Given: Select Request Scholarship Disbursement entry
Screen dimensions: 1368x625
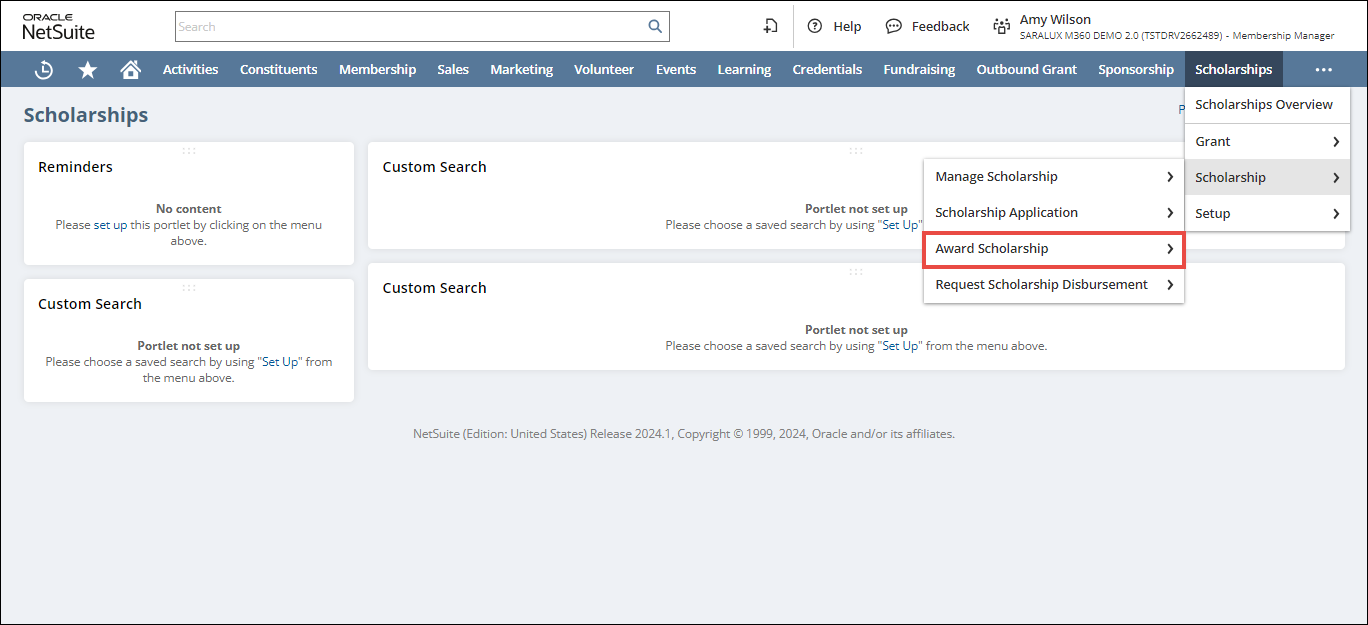Looking at the screenshot, I should coord(1053,285).
